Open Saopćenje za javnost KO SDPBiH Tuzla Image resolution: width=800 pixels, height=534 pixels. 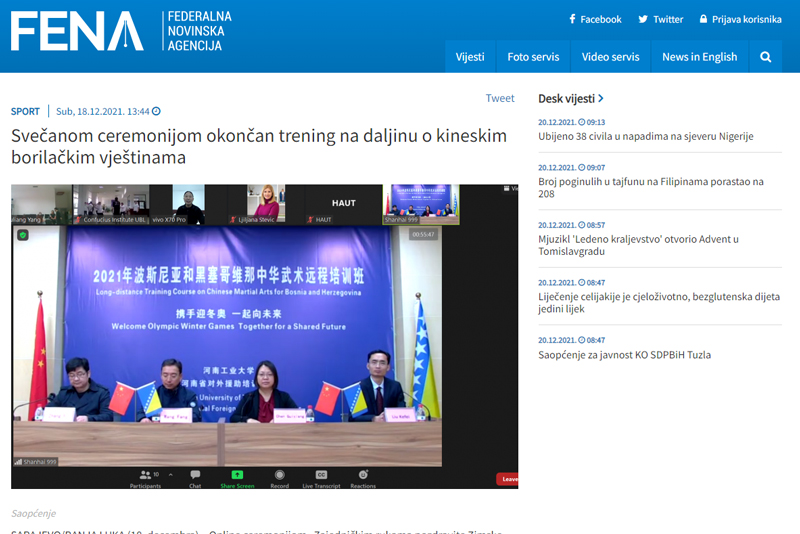click(x=624, y=355)
